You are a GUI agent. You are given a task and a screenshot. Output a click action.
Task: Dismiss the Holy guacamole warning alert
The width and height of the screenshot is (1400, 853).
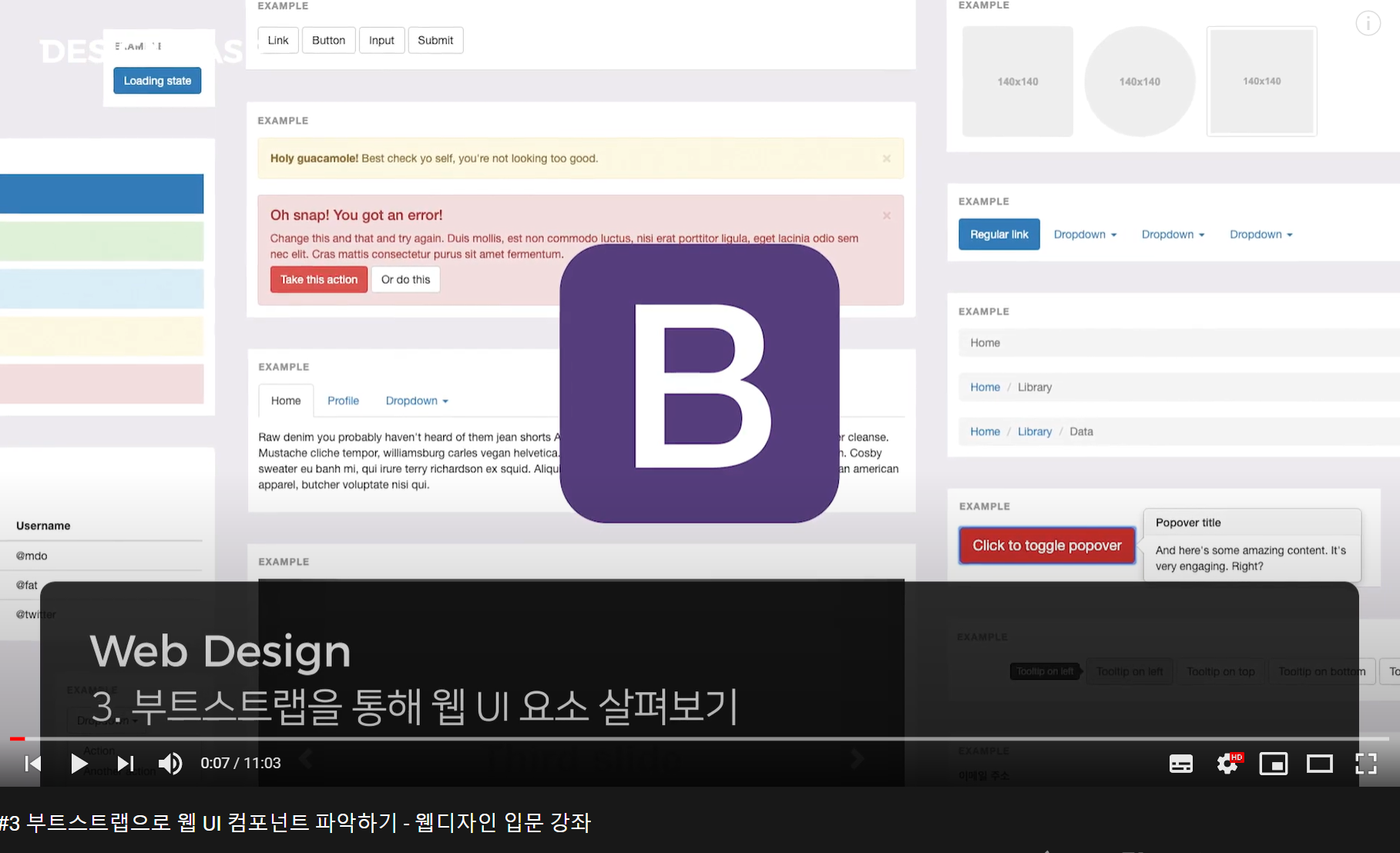[887, 158]
